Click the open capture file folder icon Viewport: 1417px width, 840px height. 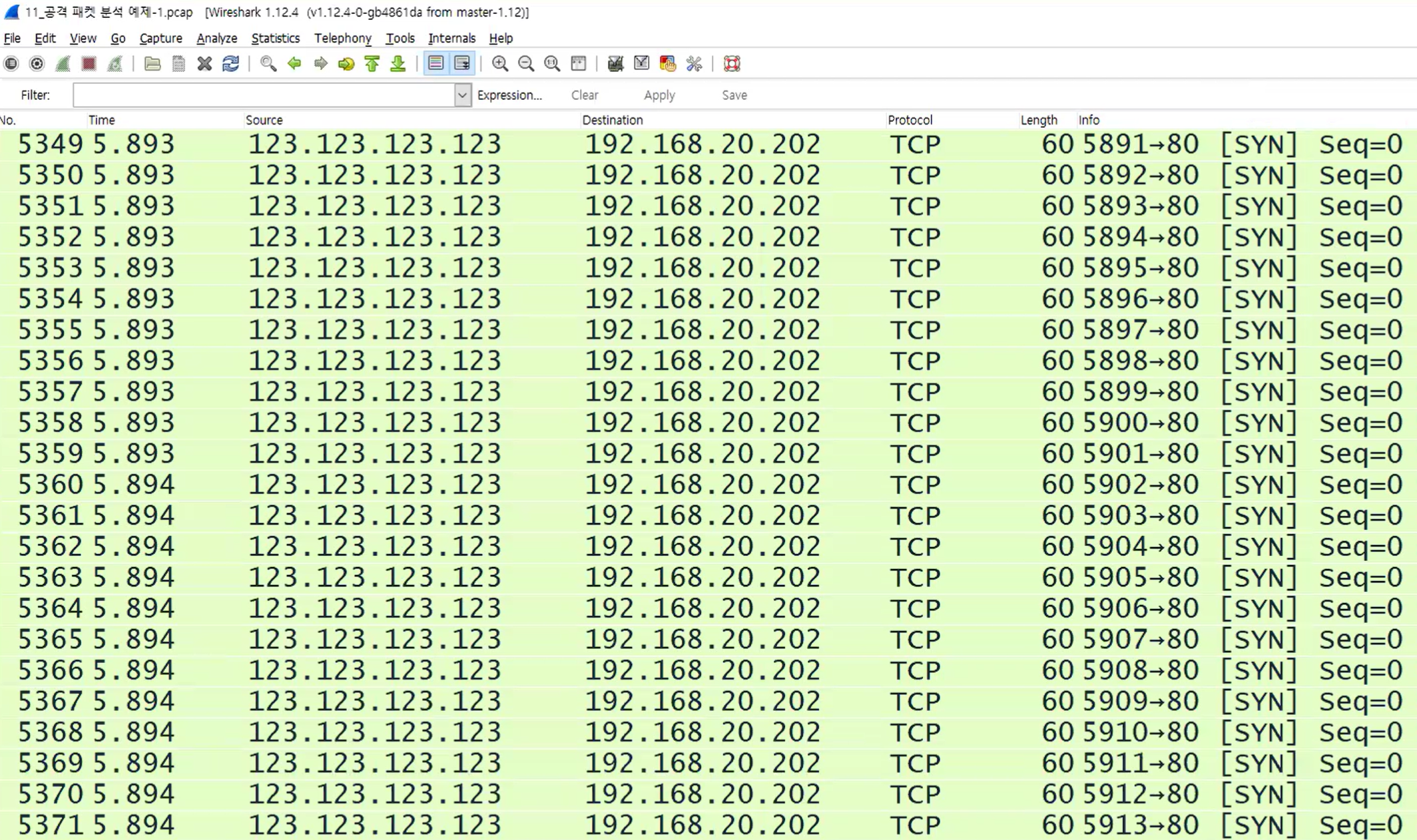[152, 64]
